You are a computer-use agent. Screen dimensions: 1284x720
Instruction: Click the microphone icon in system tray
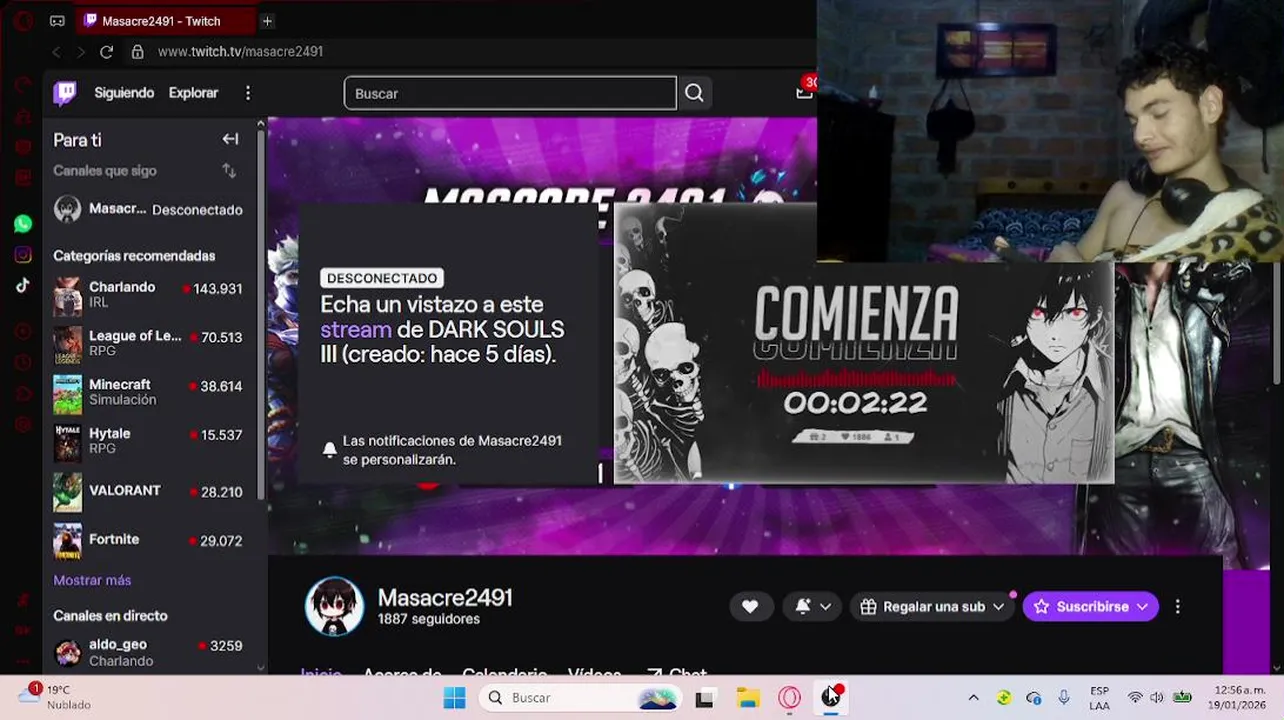(x=1063, y=698)
